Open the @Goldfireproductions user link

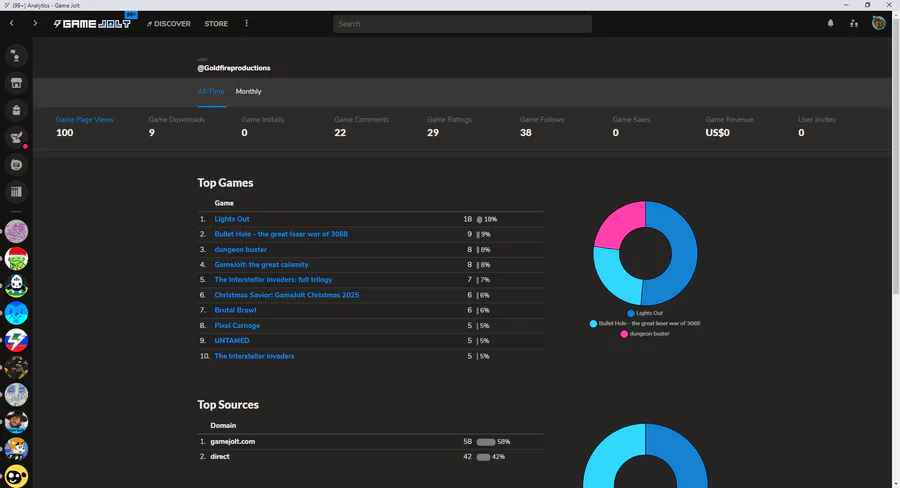point(234,68)
